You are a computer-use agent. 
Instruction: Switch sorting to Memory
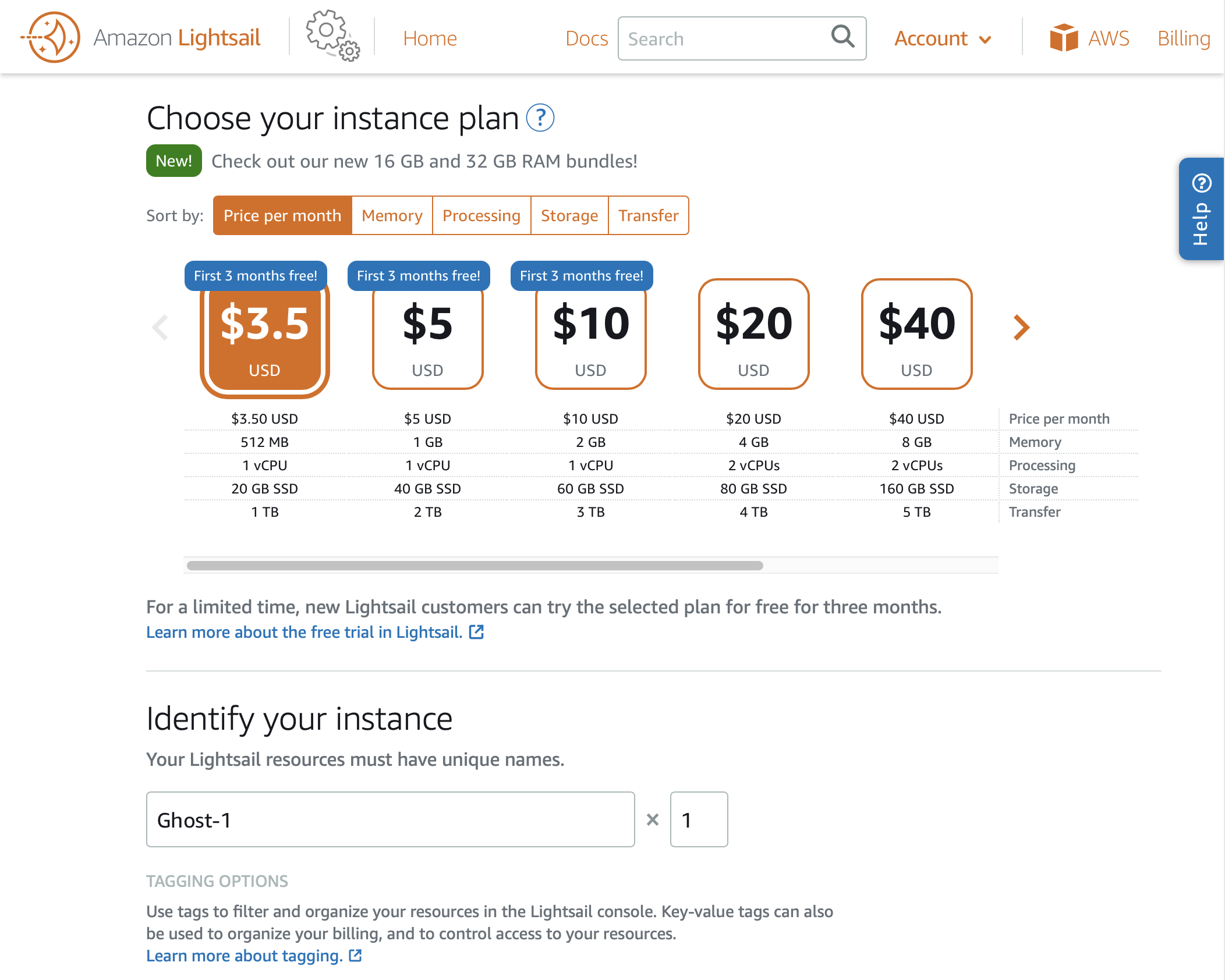click(391, 215)
